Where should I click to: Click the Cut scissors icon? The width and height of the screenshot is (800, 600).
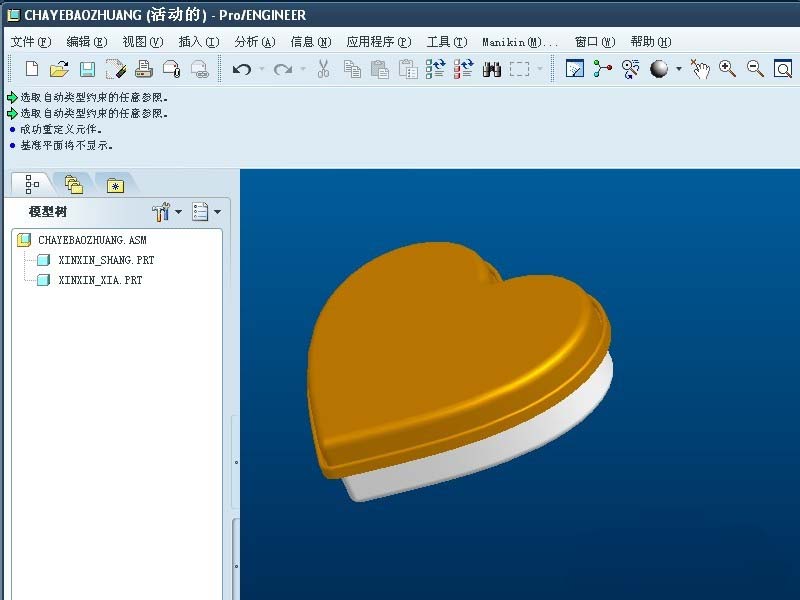point(323,69)
